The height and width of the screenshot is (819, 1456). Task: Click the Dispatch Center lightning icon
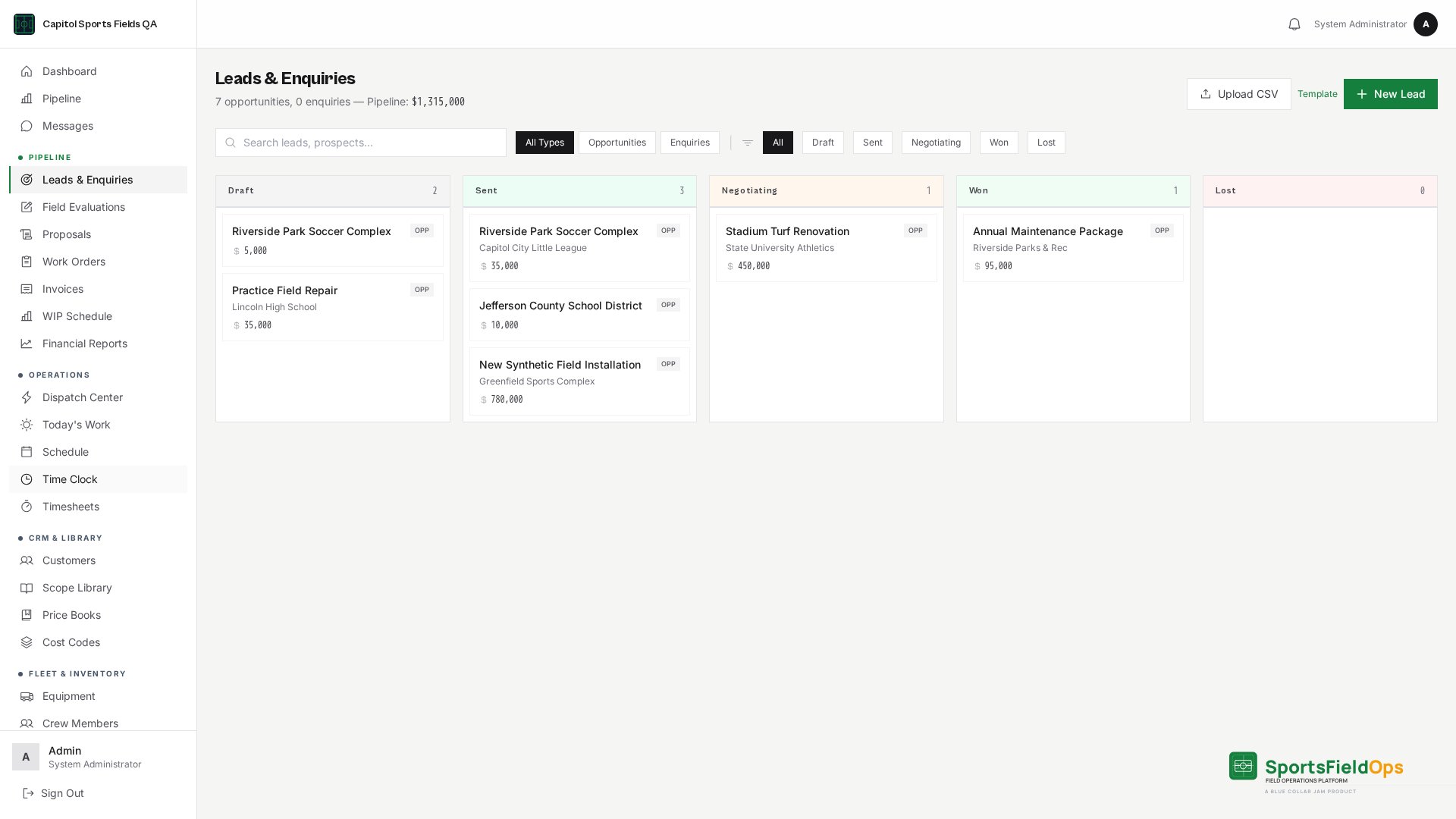coord(27,397)
